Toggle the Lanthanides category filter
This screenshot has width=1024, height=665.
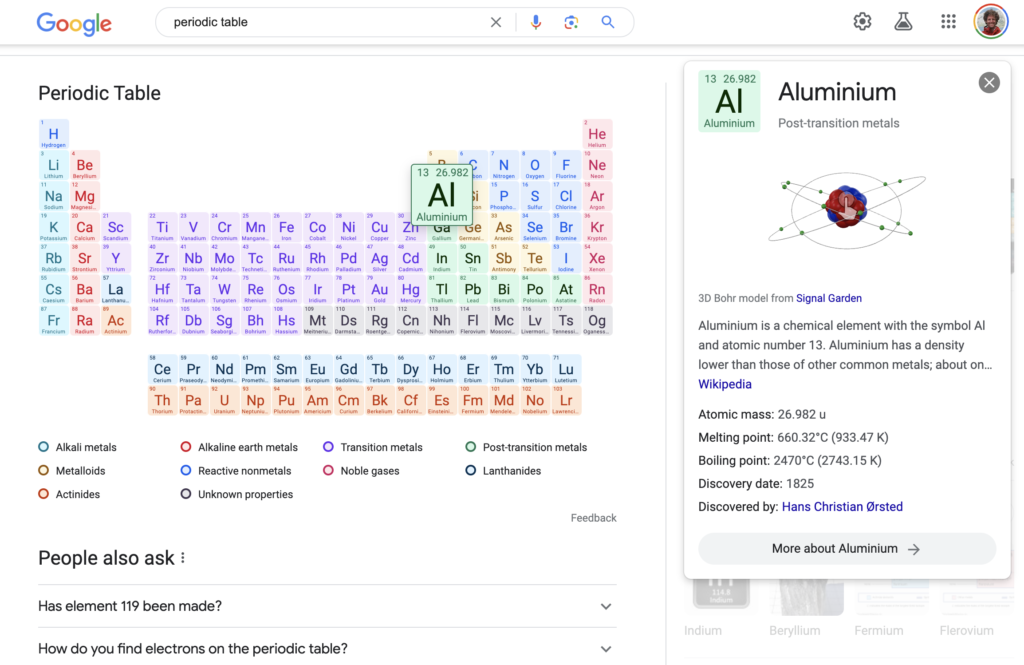pyautogui.click(x=503, y=471)
